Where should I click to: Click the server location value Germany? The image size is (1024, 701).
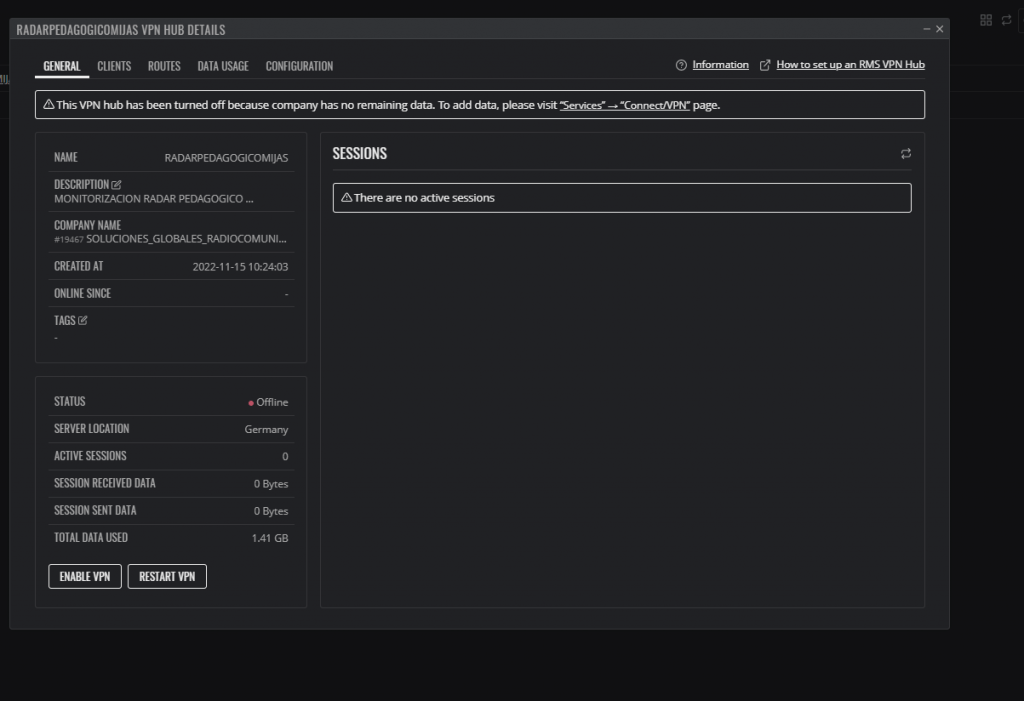point(266,429)
